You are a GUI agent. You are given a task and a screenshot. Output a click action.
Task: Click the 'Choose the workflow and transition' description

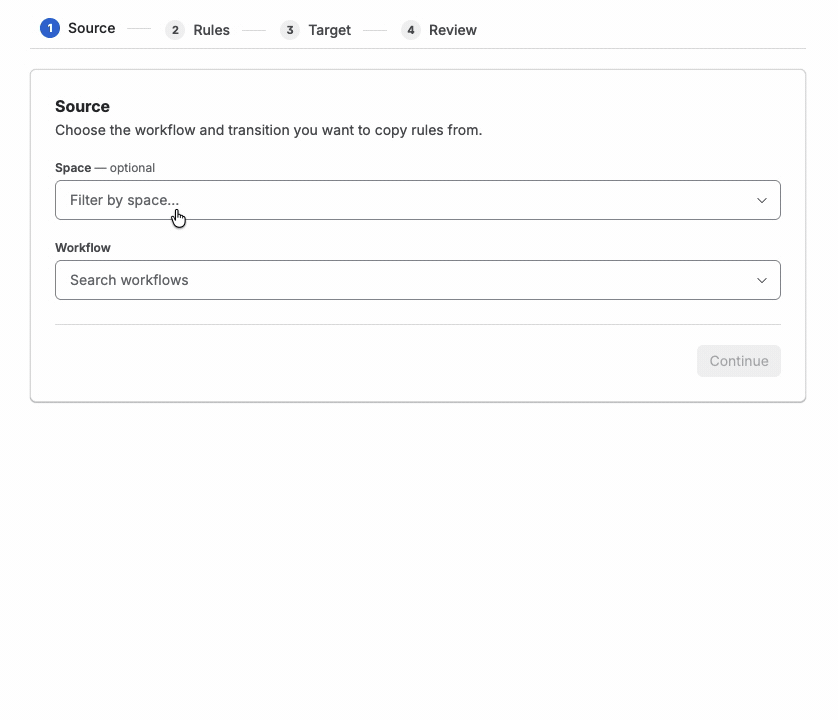pyautogui.click(x=268, y=130)
